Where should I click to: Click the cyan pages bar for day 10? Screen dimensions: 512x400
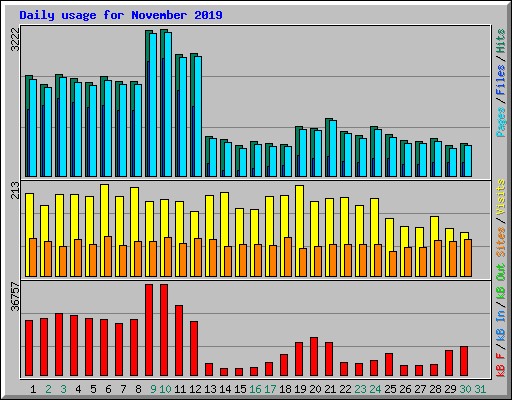[x=168, y=104]
